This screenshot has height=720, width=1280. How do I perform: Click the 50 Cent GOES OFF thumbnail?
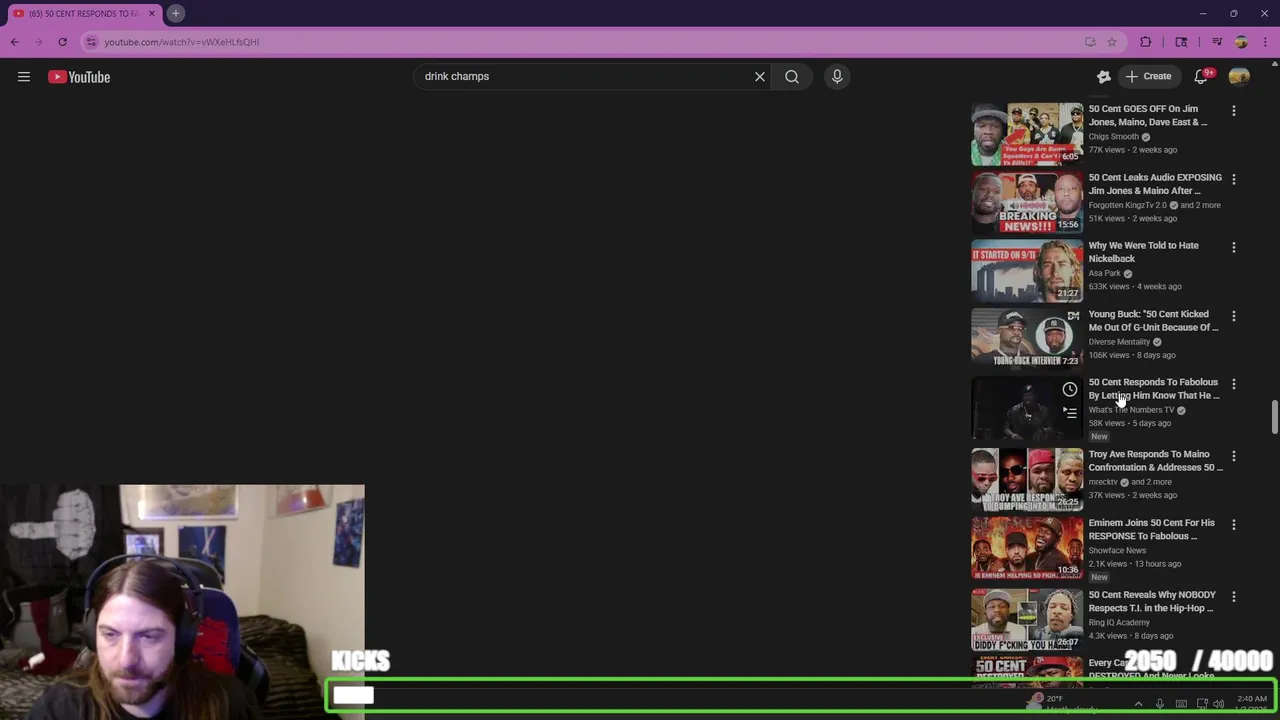pos(1027,134)
